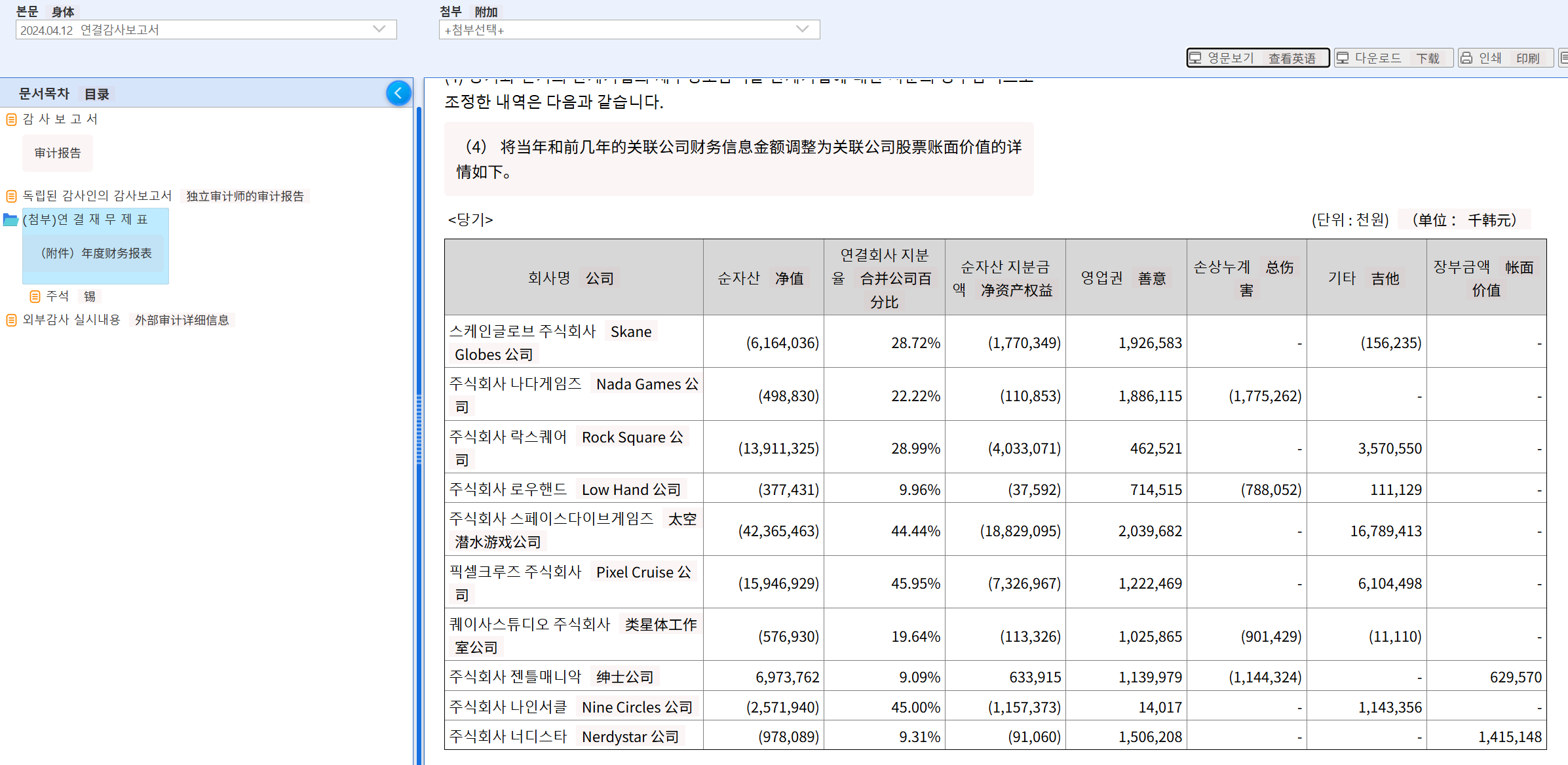
Task: Click the 장부금액 column header
Action: click(x=1487, y=278)
